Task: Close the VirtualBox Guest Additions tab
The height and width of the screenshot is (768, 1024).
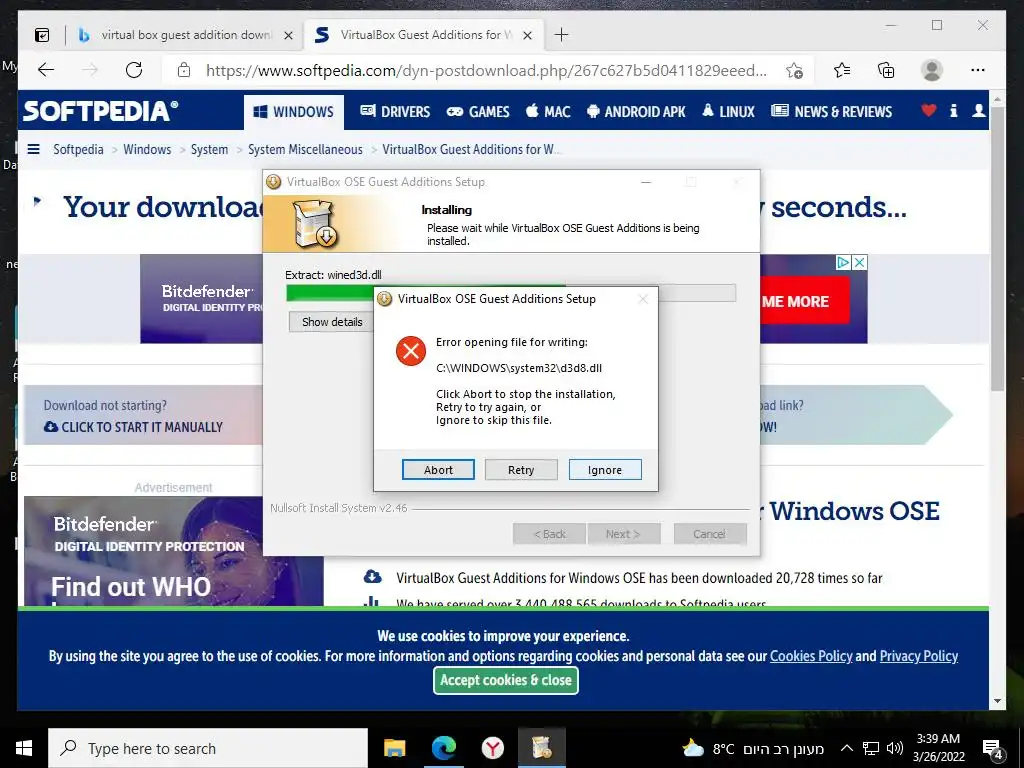Action: pos(528,35)
